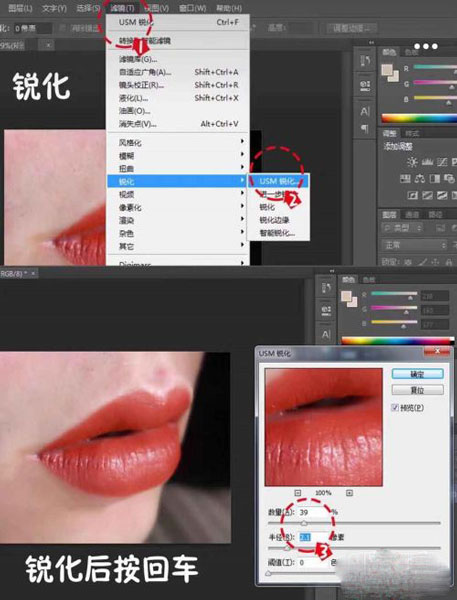The height and width of the screenshot is (600, 457).
Task: Expand the 模糊 submenu
Action: click(178, 156)
